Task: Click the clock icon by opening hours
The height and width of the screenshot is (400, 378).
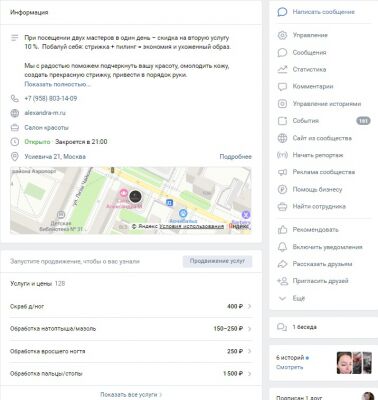Action: click(15, 142)
